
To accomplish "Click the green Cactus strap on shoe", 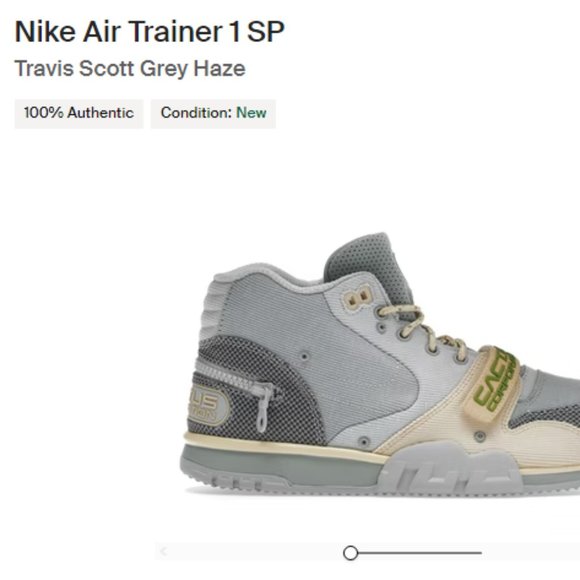I will coord(492,383).
